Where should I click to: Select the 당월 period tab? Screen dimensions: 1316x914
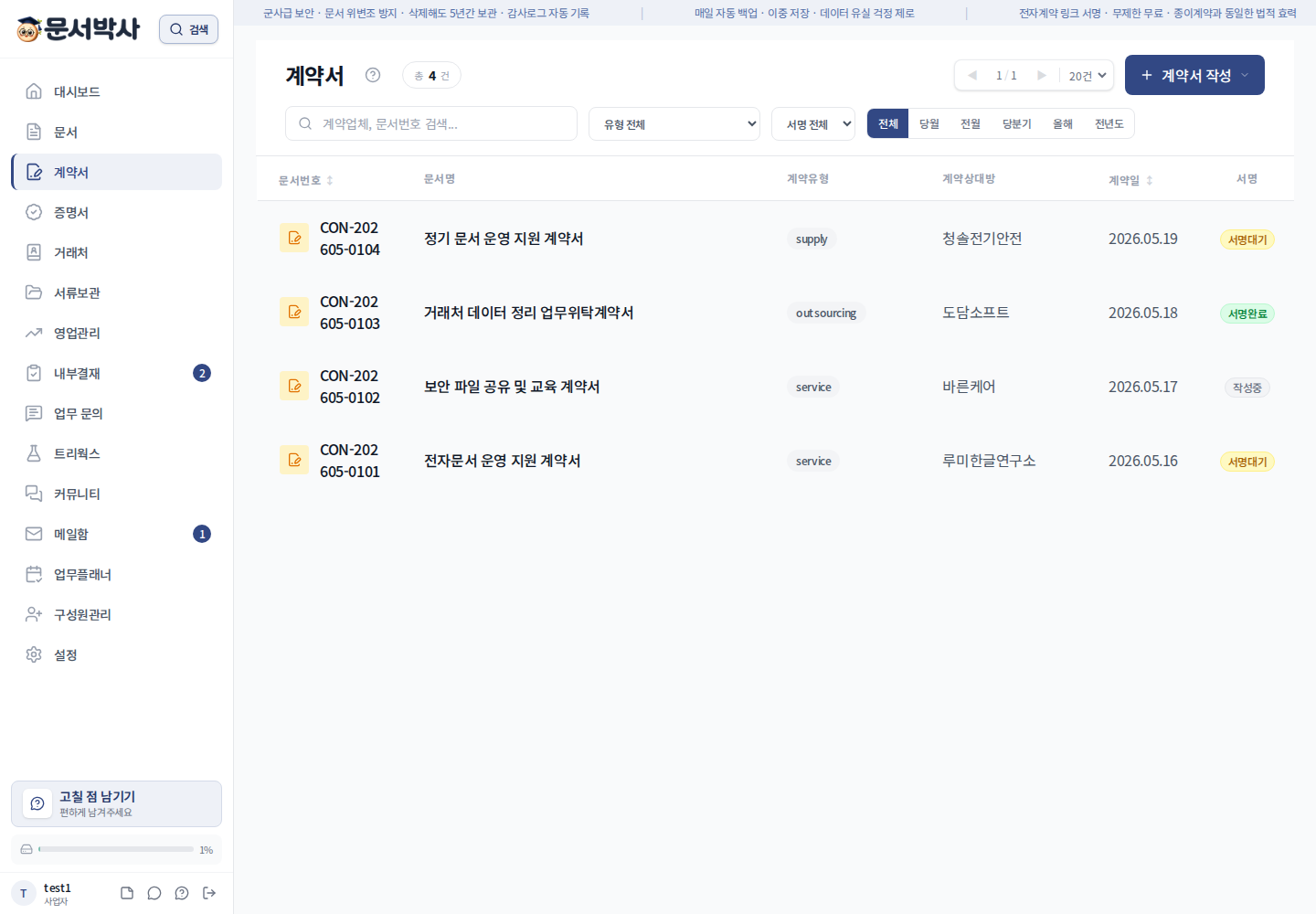pos(929,123)
